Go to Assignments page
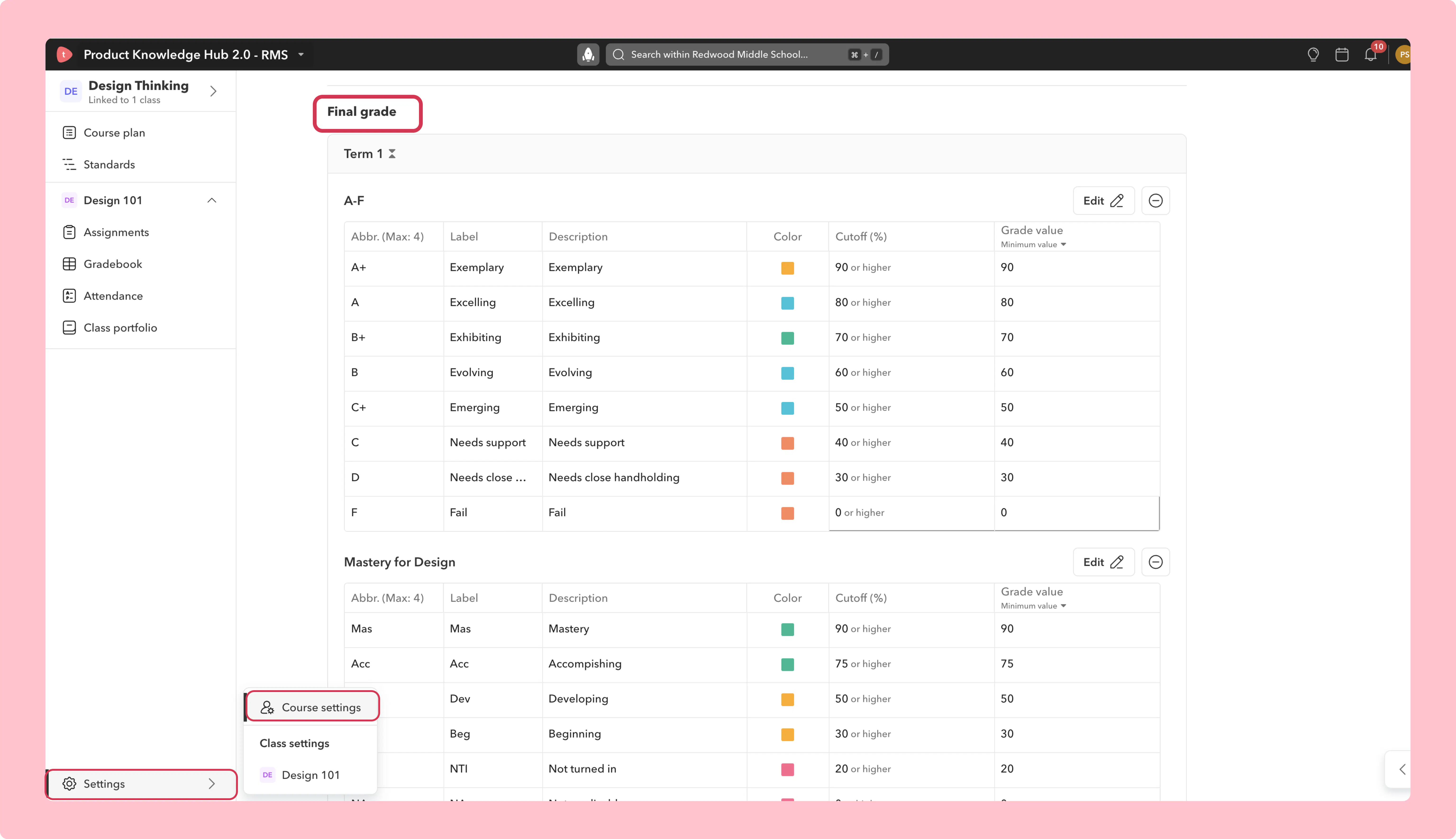This screenshot has height=839, width=1456. 116,232
